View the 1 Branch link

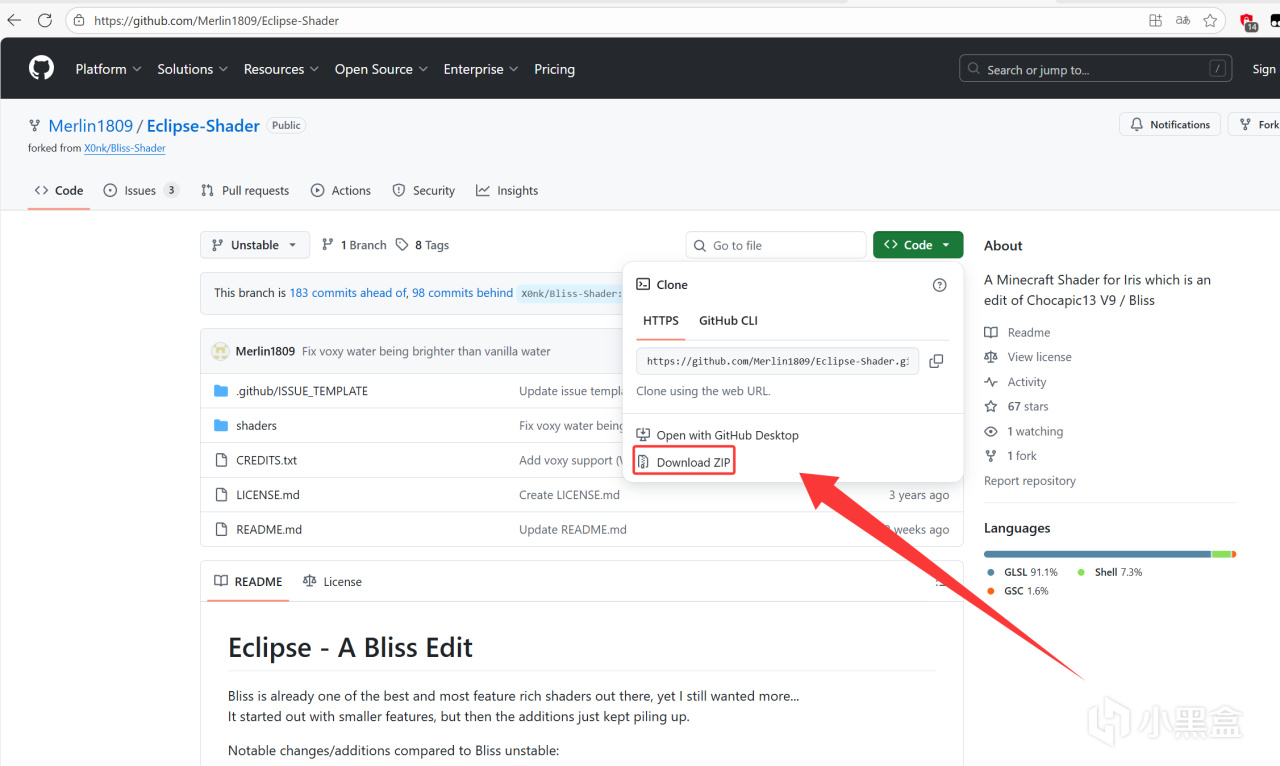354,245
